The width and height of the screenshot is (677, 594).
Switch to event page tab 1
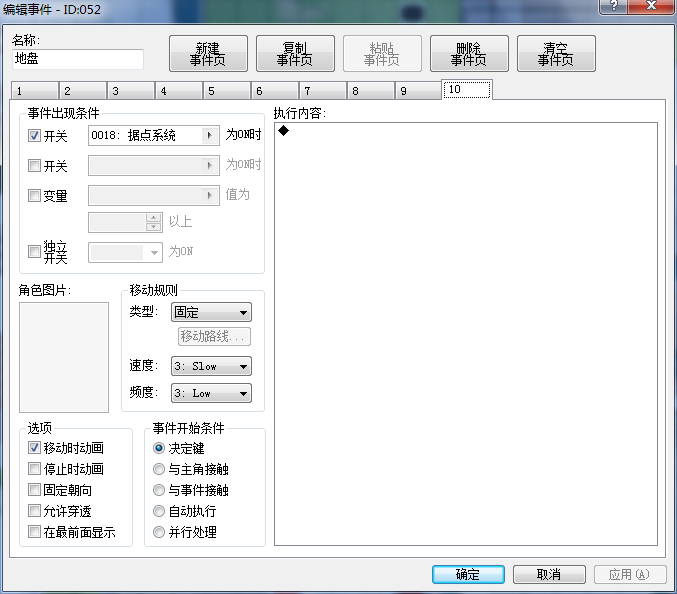pos(35,91)
